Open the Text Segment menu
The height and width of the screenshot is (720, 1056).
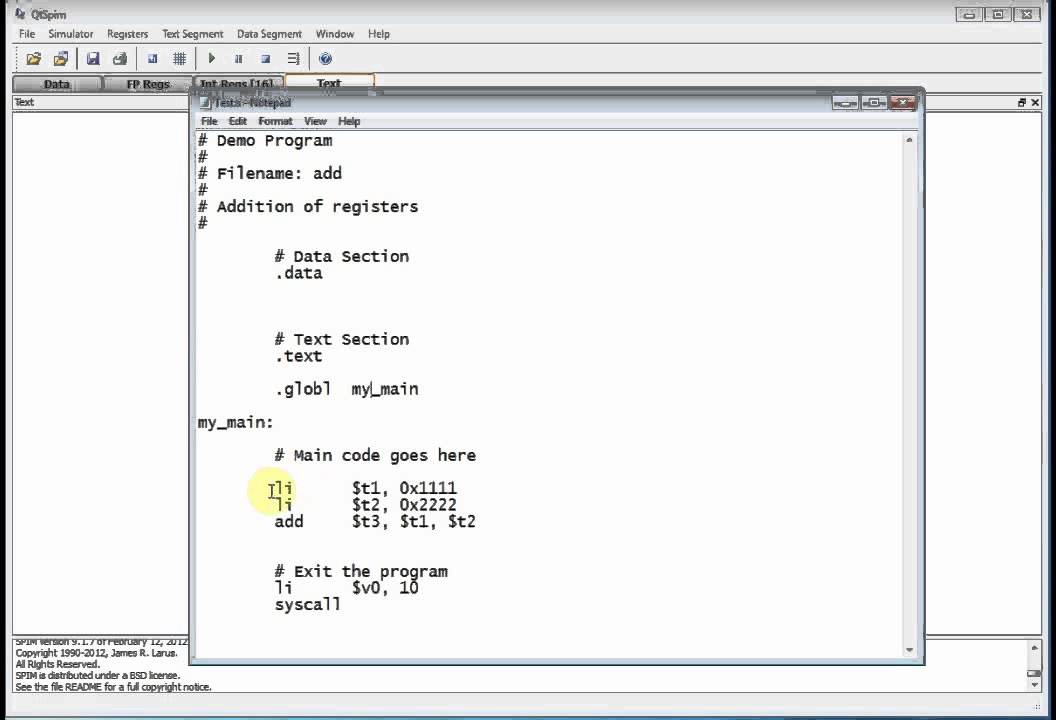pos(193,34)
